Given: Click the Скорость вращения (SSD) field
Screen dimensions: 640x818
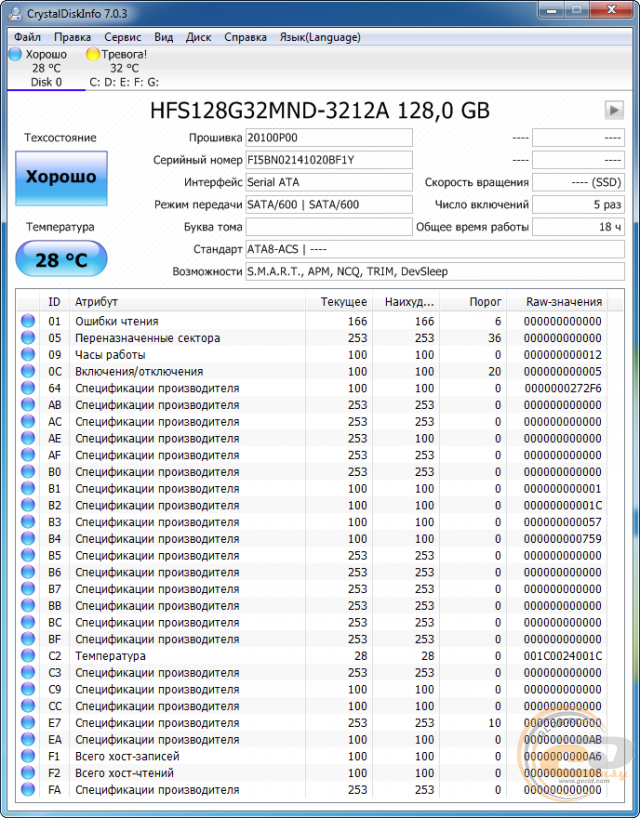Looking at the screenshot, I should coord(578,183).
